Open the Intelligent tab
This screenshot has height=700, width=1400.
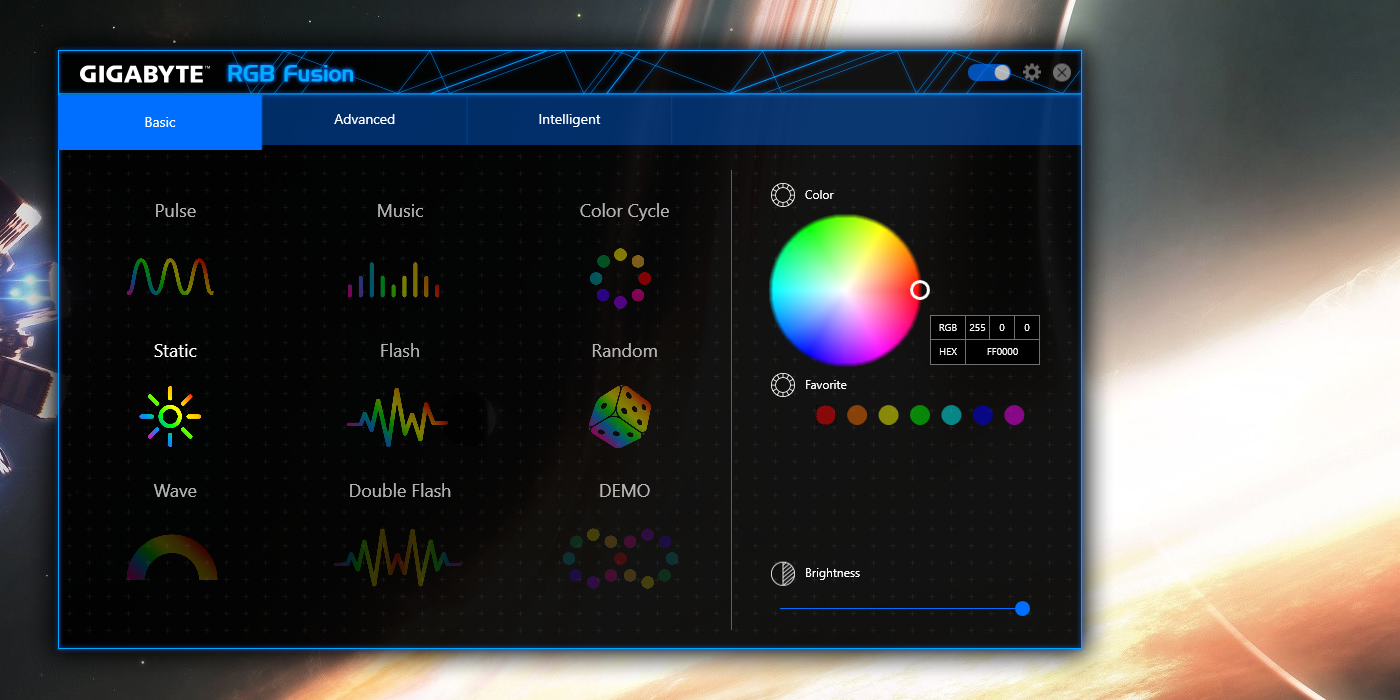(569, 120)
